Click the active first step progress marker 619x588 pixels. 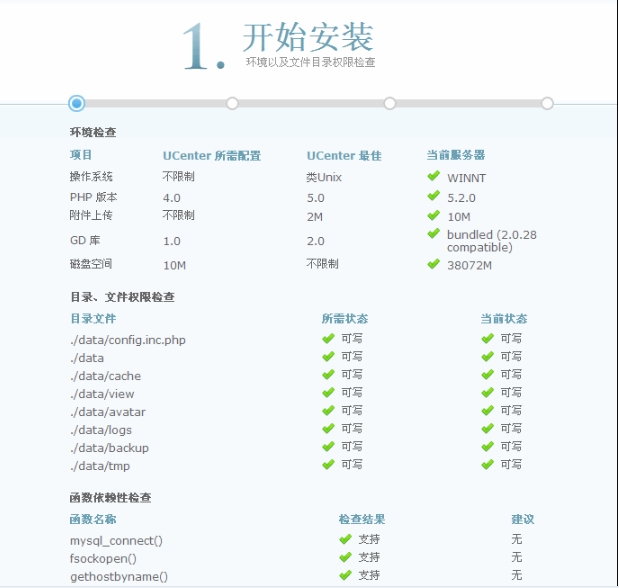[x=77, y=103]
